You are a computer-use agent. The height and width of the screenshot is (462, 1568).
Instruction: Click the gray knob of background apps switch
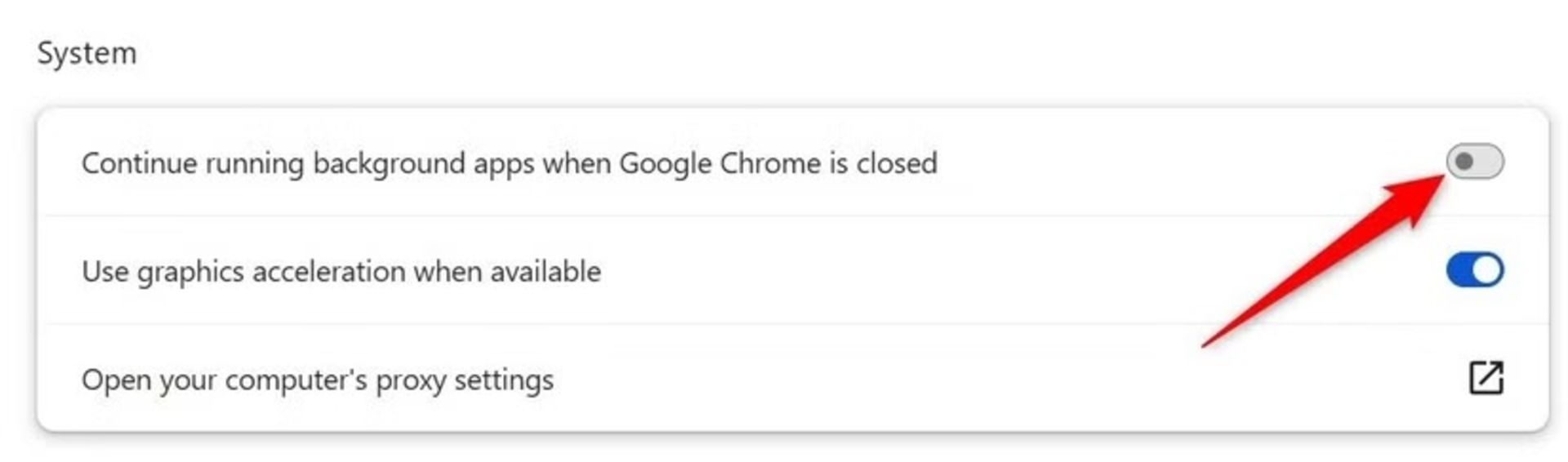click(x=1464, y=162)
